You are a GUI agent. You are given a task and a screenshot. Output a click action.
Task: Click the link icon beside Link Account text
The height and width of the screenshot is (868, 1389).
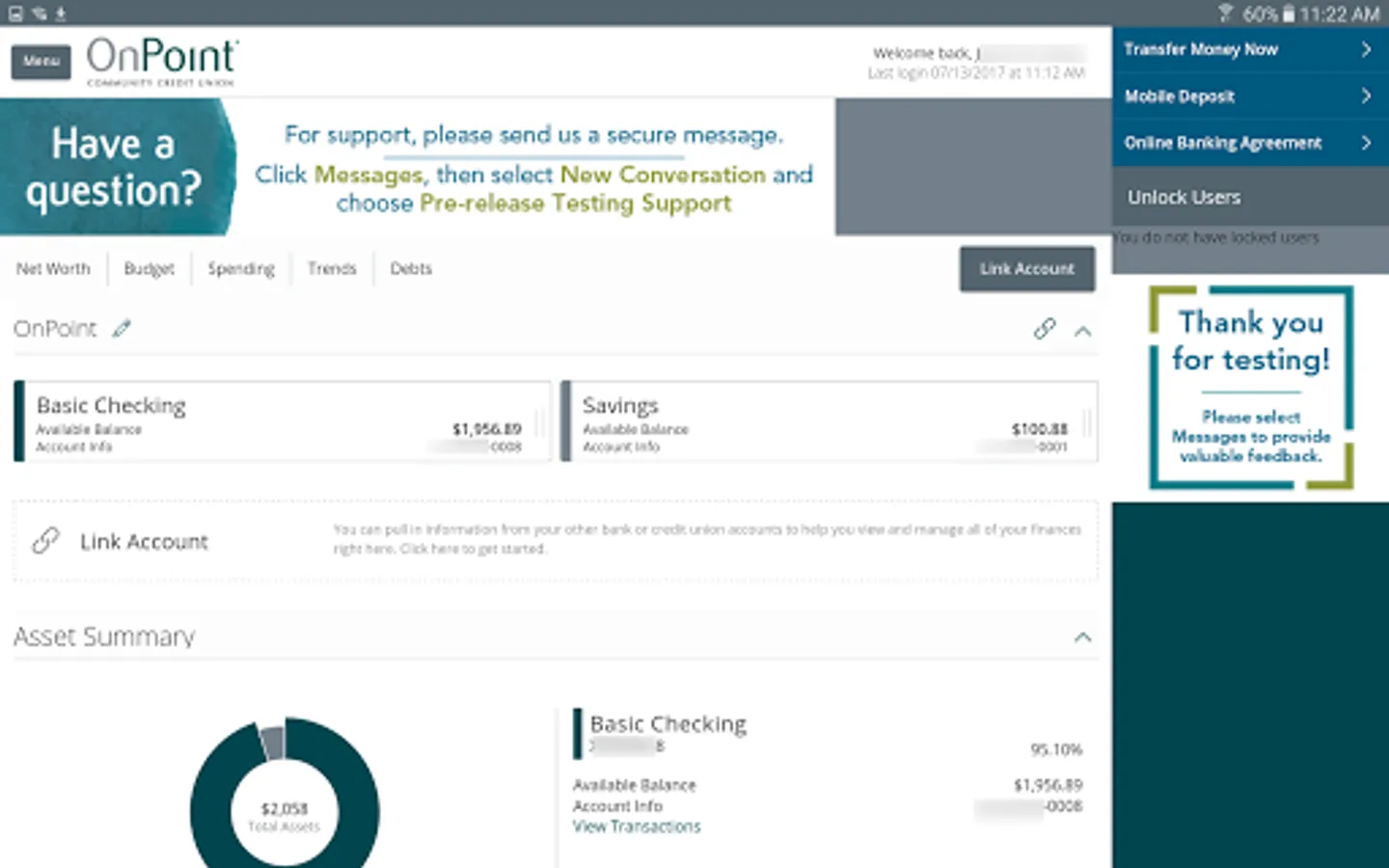[45, 541]
